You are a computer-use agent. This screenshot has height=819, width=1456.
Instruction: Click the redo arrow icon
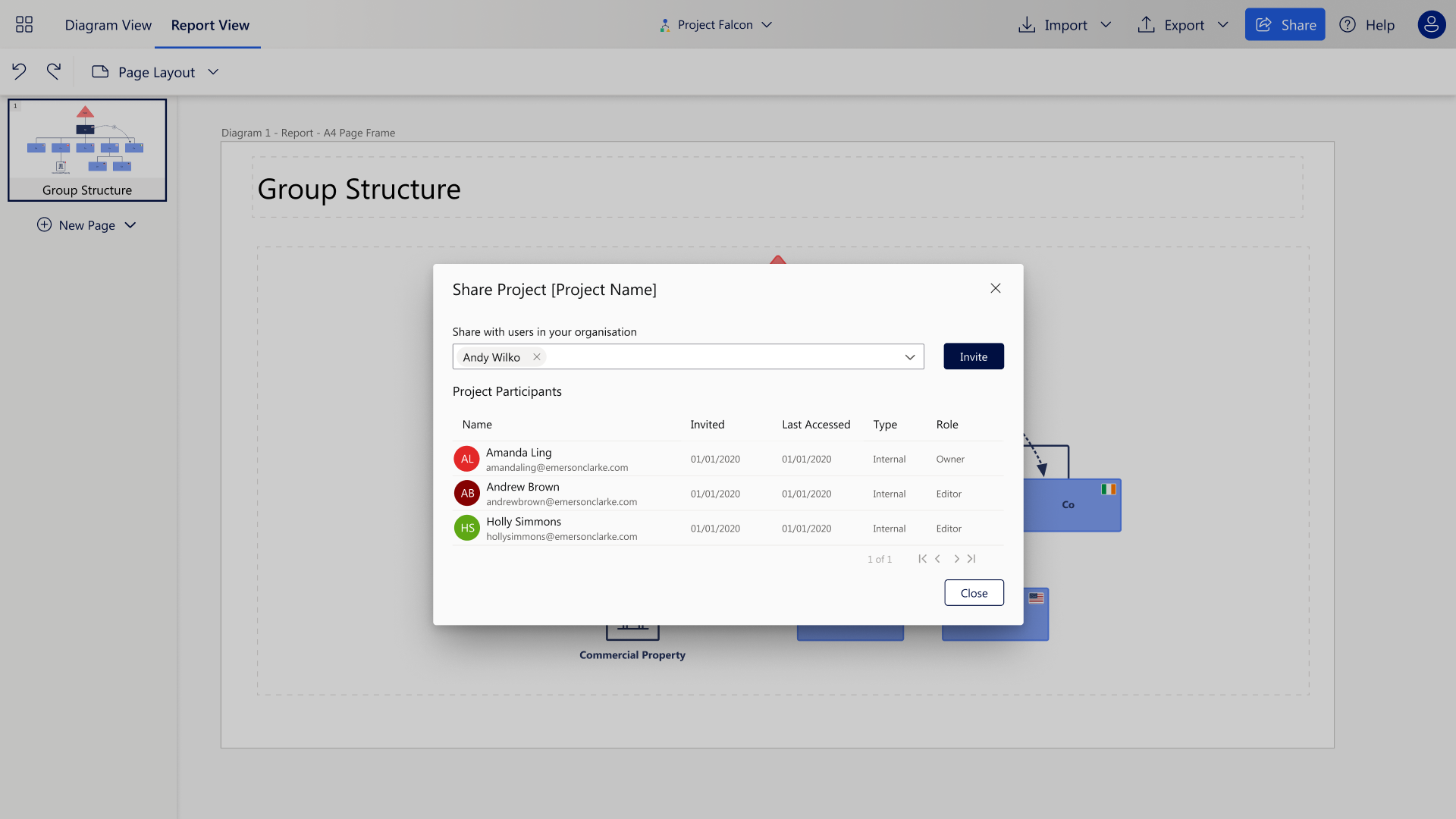(x=53, y=71)
